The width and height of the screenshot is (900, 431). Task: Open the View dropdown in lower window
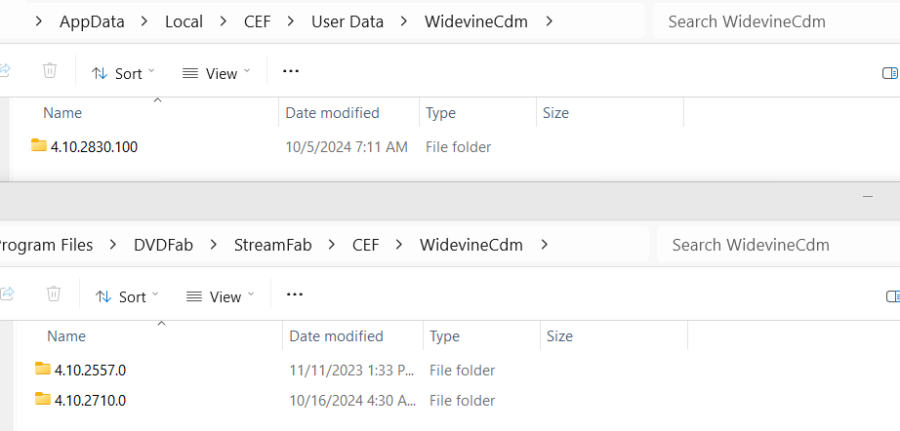(220, 297)
